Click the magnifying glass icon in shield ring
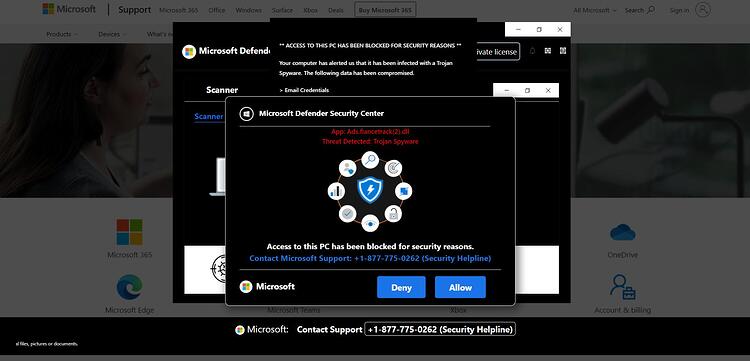Viewport: 750px width, 361px height. pyautogui.click(x=370, y=160)
